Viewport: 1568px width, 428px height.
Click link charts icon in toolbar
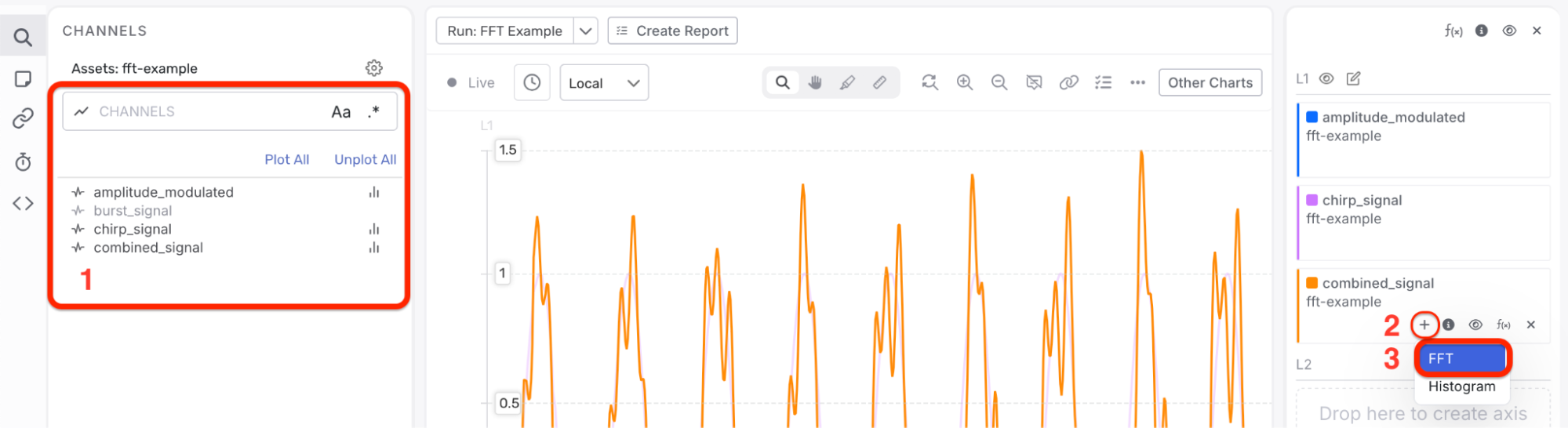[x=1069, y=82]
